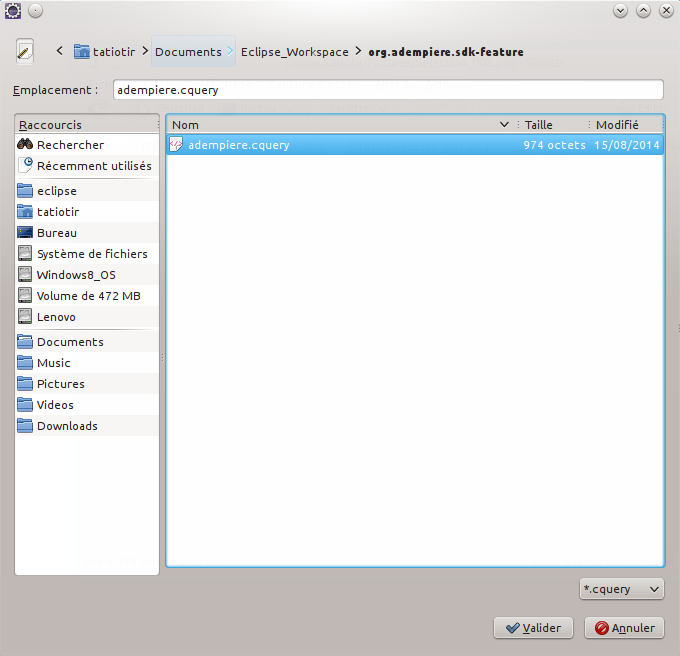Image resolution: width=680 pixels, height=656 pixels.
Task: Click the Rechercher binoculars icon
Action: 26,145
